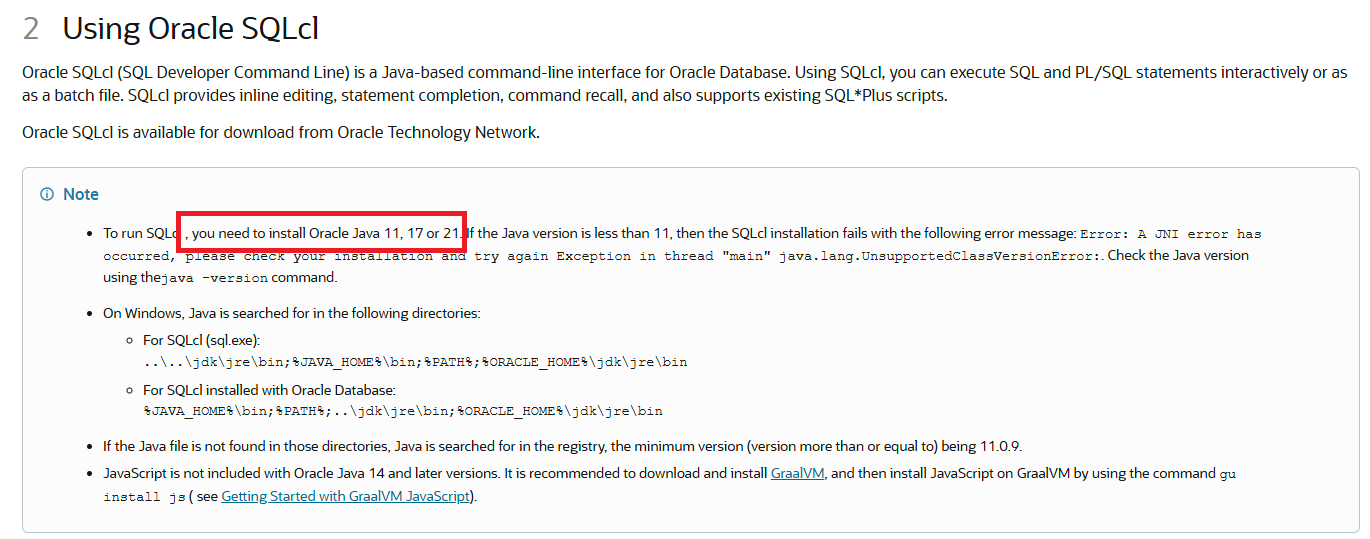Screen dimensions: 1370x539
Task: Click the path line starting with '..\..\jdk\jre\bin'
Action: (x=415, y=362)
